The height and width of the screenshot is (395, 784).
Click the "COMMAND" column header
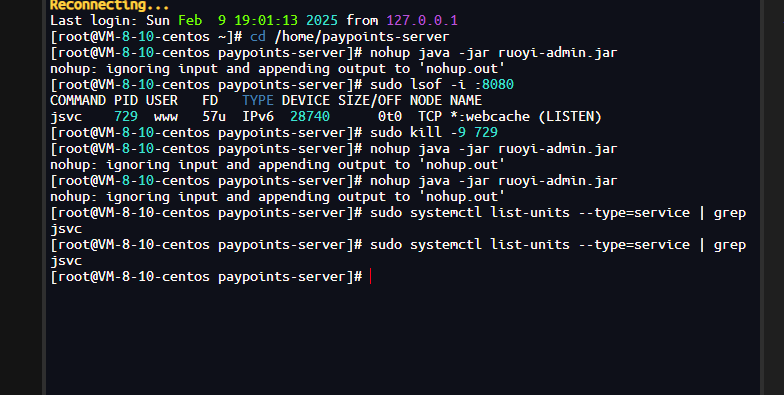(x=78, y=100)
